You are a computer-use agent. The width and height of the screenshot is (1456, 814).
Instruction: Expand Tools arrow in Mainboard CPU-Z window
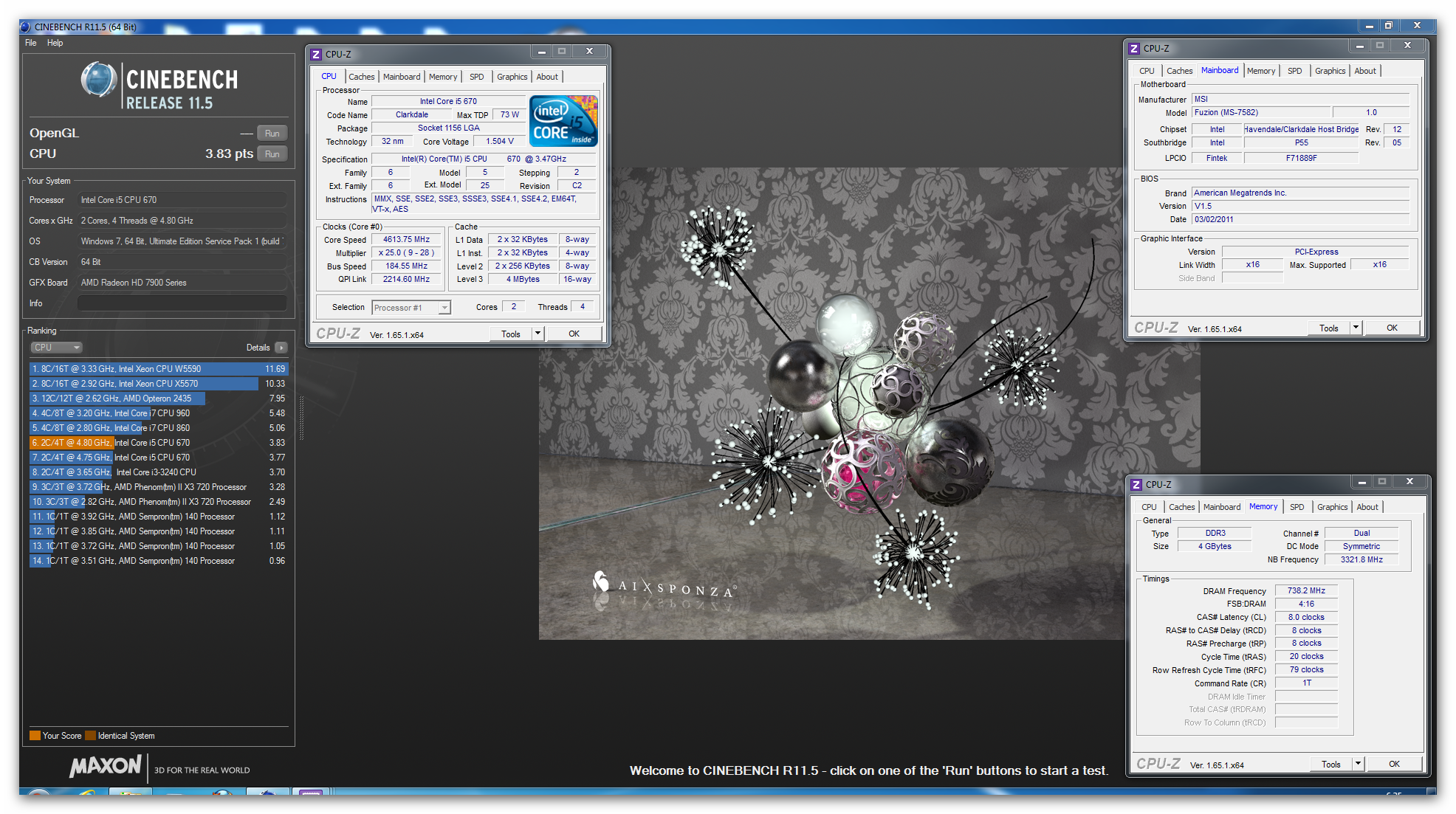click(1356, 328)
